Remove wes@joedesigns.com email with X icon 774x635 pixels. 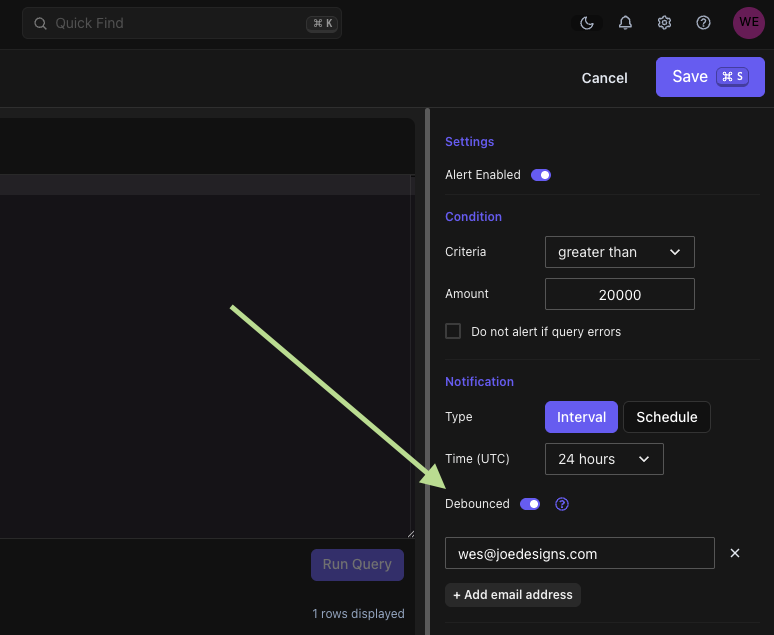[735, 553]
